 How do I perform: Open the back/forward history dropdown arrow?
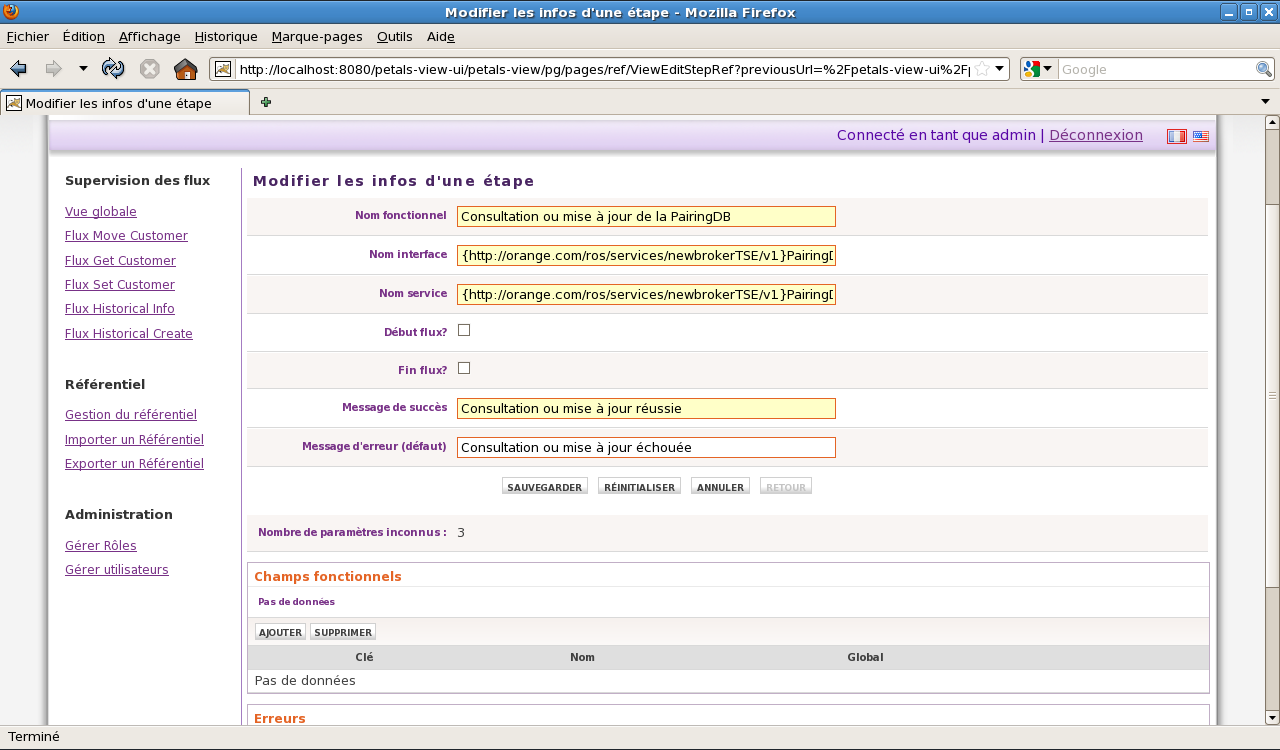coord(83,69)
